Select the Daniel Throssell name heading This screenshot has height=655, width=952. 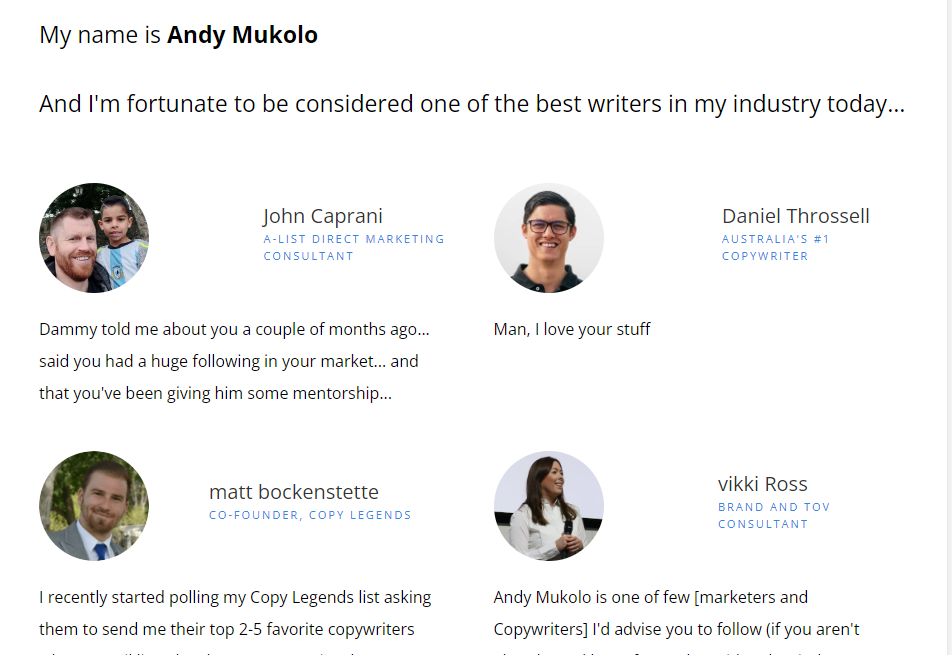tap(795, 216)
